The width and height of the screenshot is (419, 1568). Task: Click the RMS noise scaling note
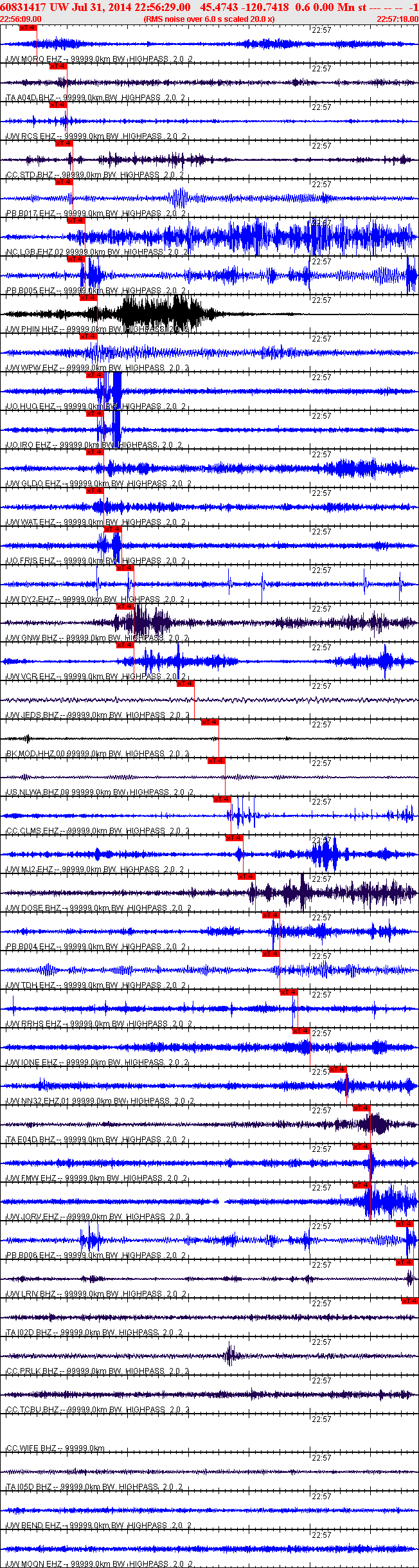point(209,19)
